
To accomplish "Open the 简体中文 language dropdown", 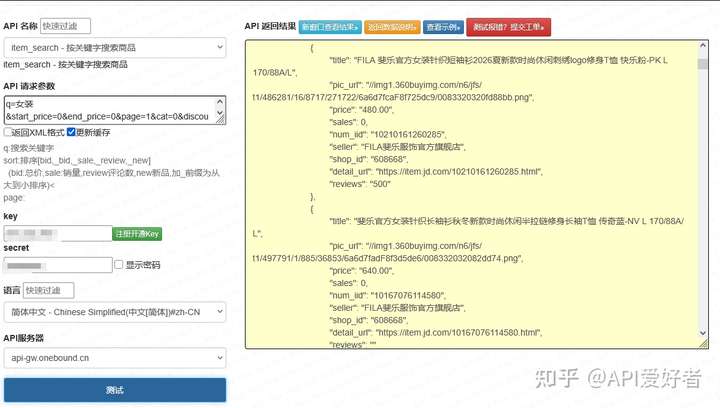I will pyautogui.click(x=115, y=312).
